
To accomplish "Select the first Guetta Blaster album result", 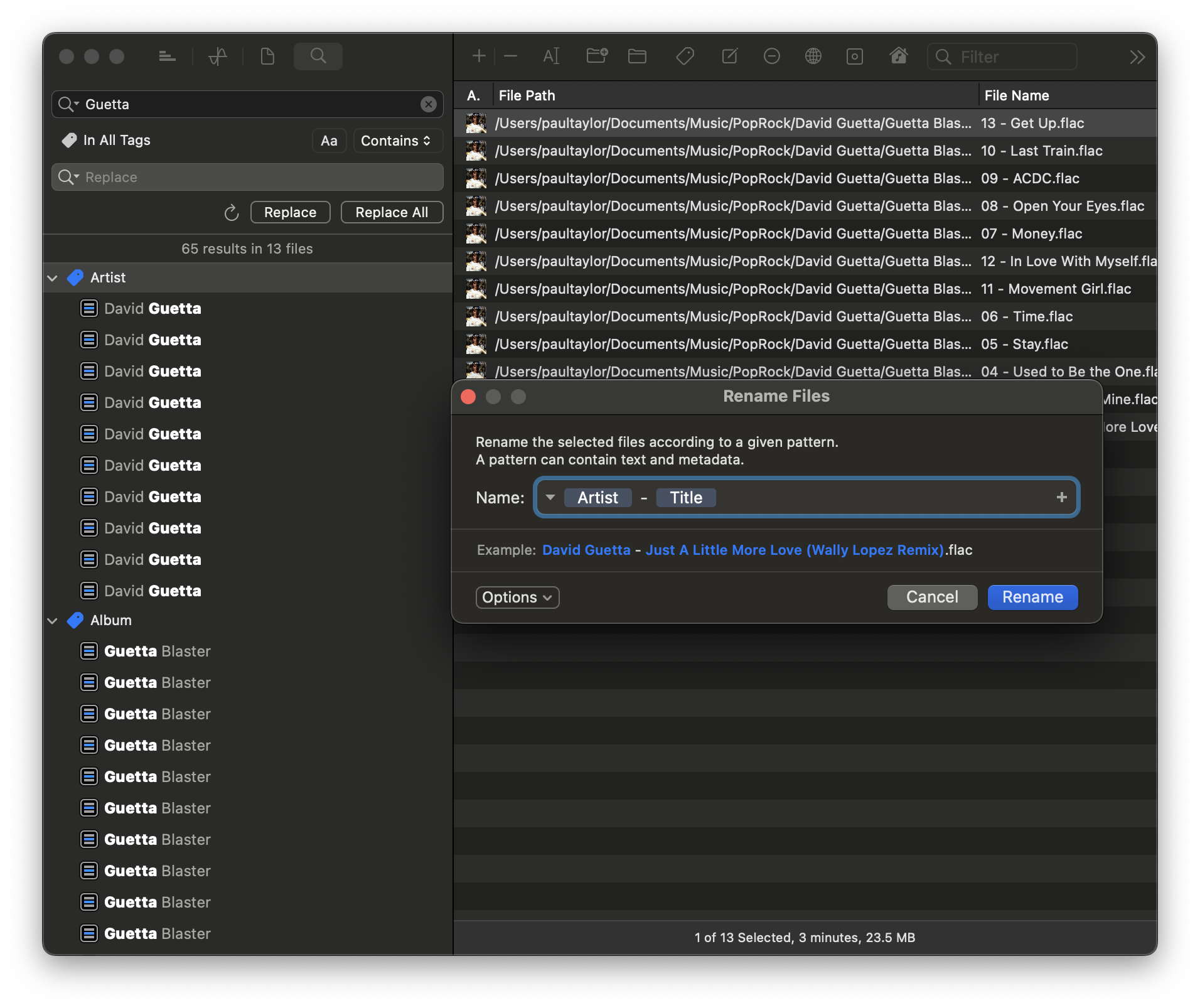I will click(248, 651).
